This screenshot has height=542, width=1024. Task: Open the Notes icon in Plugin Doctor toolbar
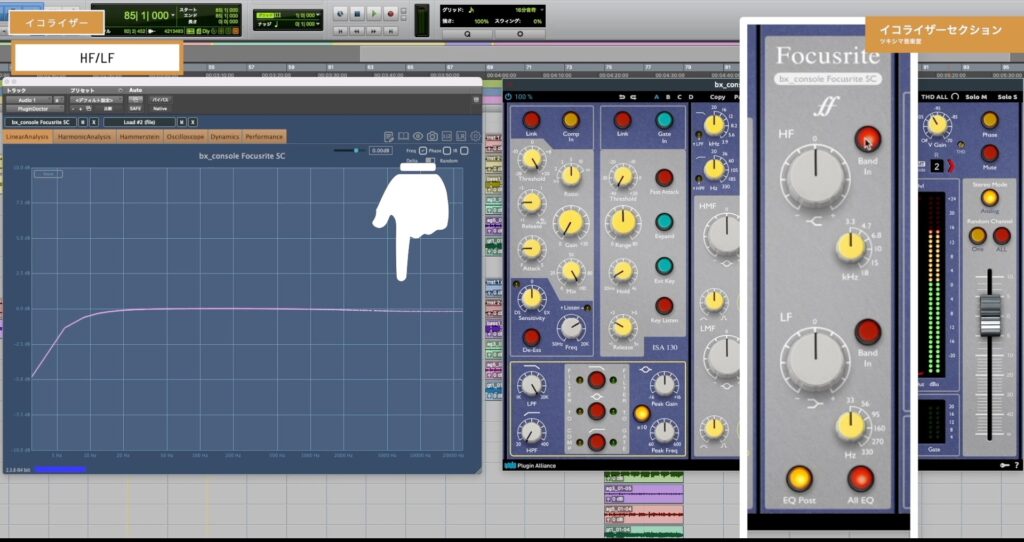coord(389,136)
